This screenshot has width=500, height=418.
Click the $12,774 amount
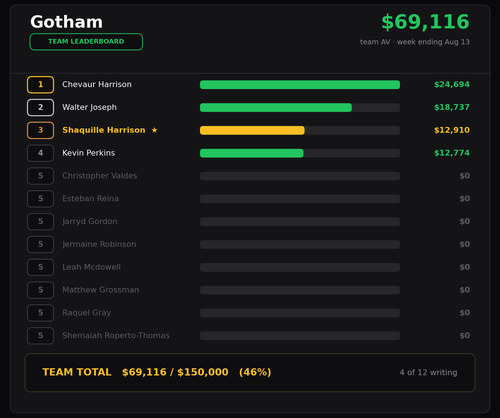point(452,153)
